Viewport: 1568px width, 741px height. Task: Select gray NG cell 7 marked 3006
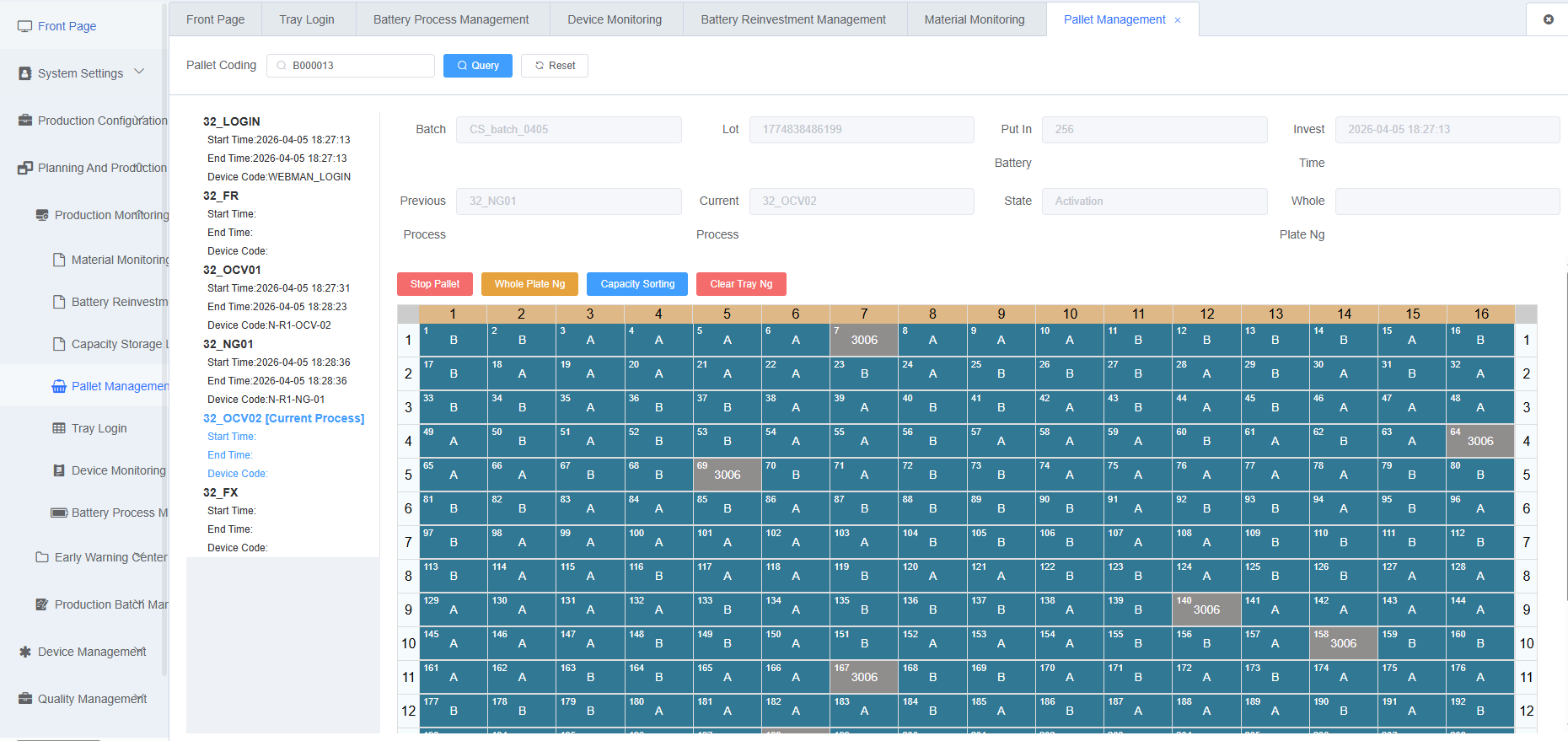click(864, 340)
